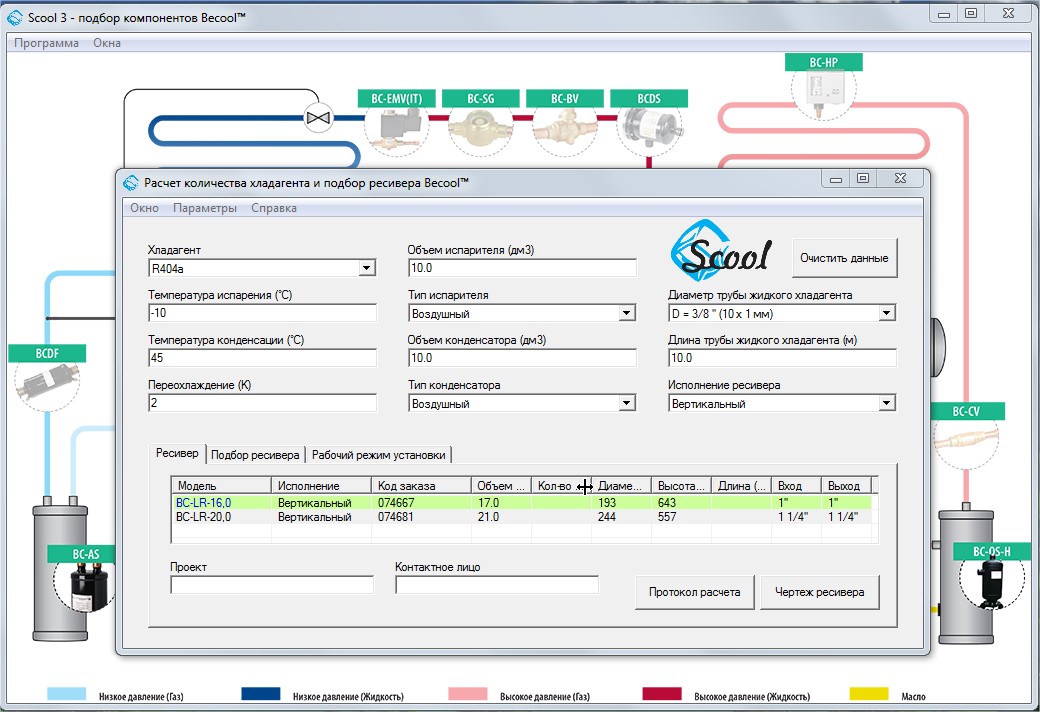Image resolution: width=1040 pixels, height=712 pixels.
Task: Minimize the receiver calculation dialog
Action: tap(836, 178)
